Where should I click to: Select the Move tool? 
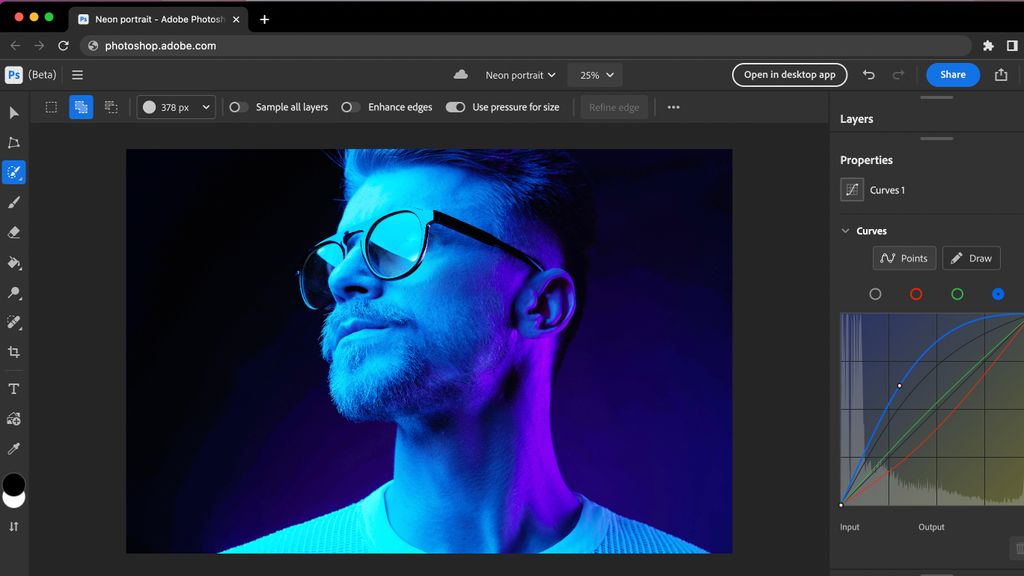14,113
